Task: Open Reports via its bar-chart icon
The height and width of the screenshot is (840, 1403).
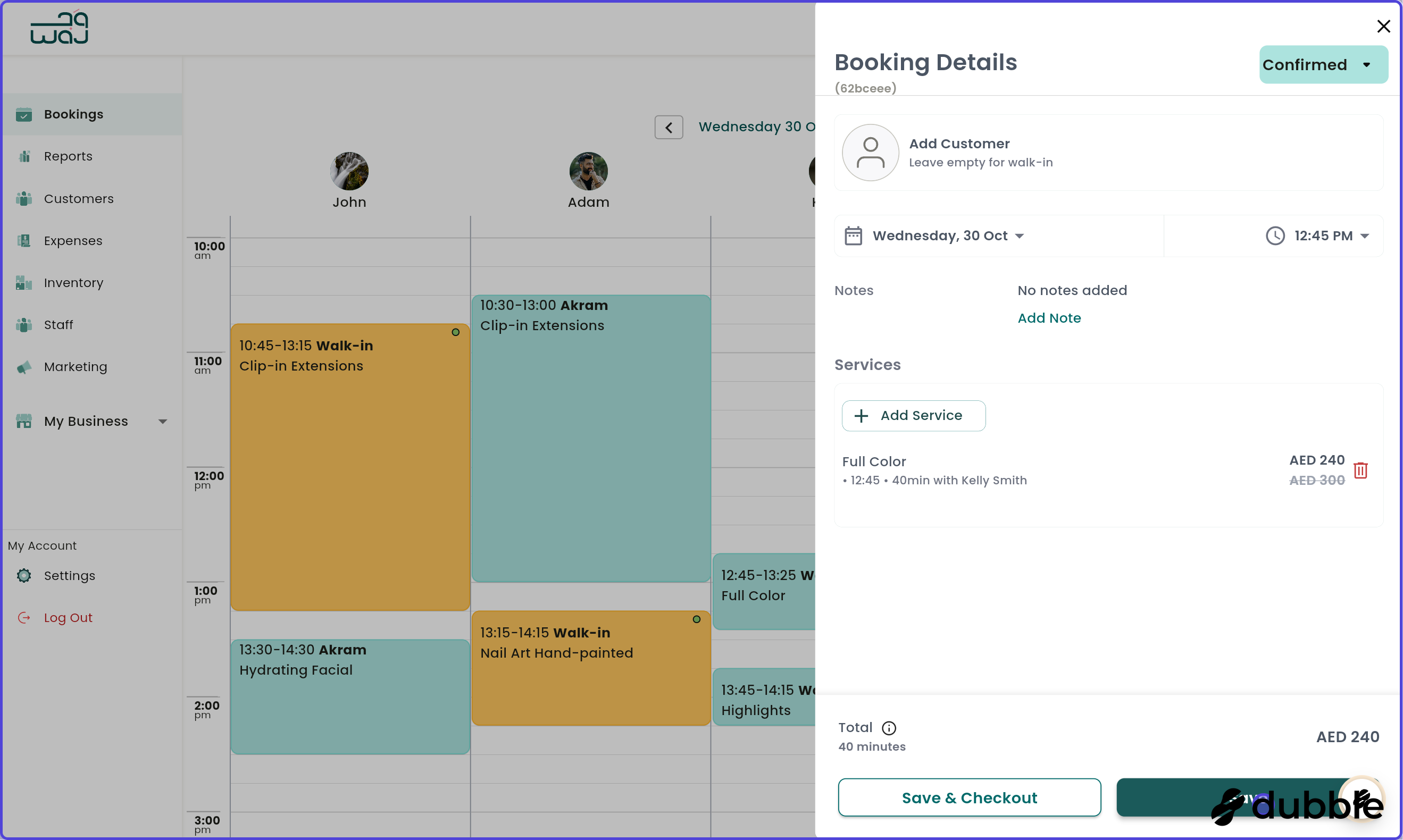Action: click(24, 156)
